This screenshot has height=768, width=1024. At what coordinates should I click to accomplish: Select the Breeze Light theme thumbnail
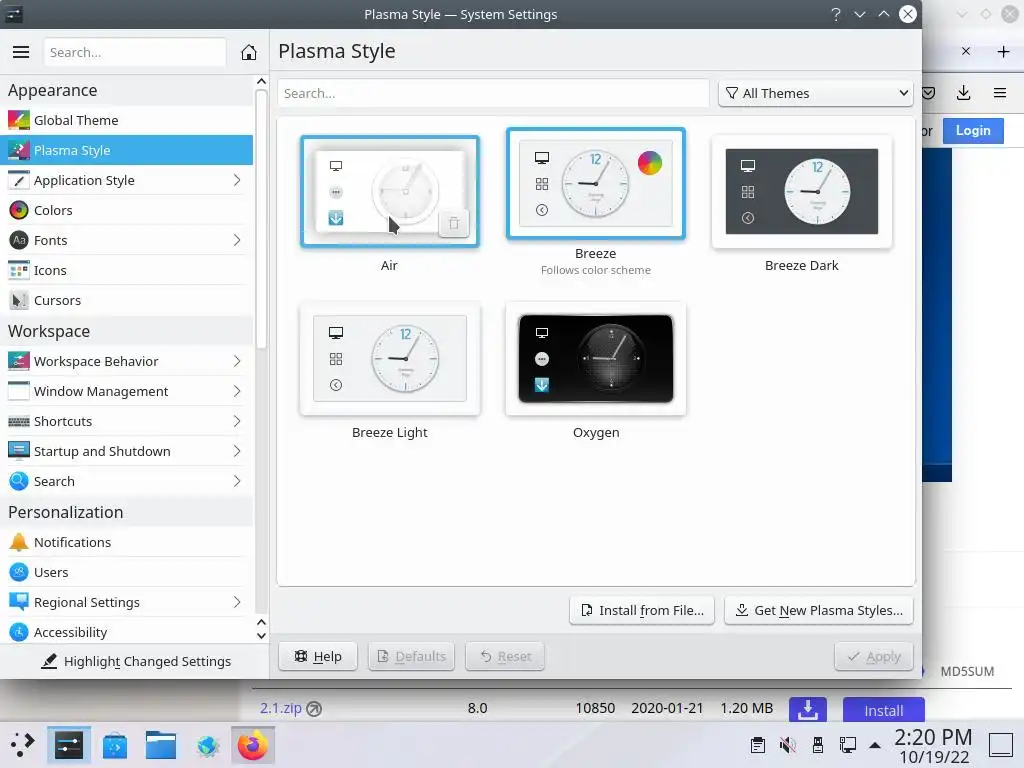(390, 359)
